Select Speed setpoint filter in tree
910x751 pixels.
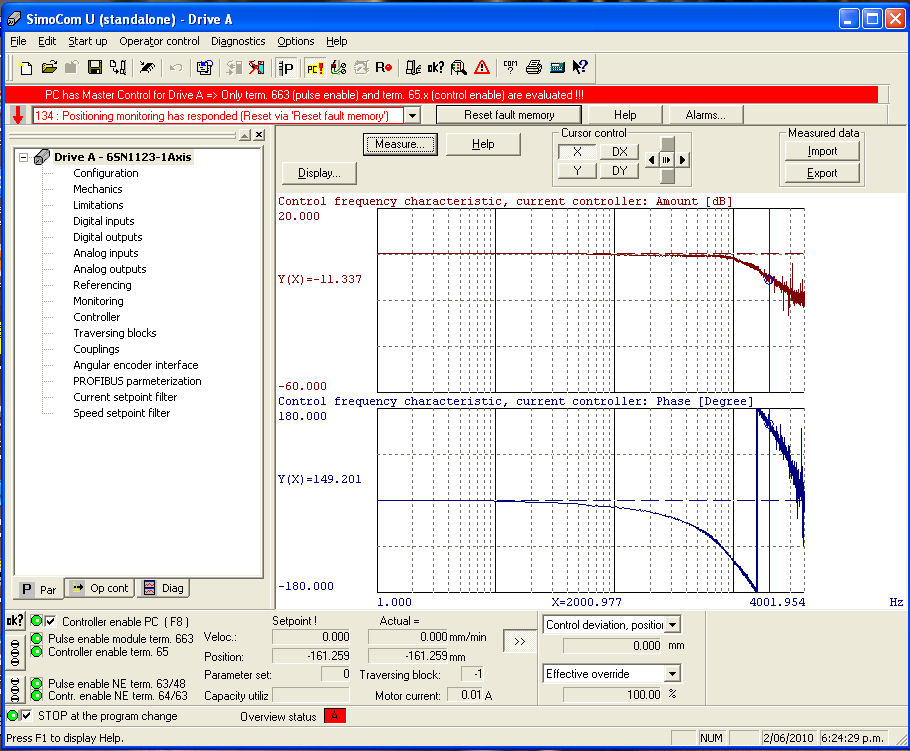click(121, 413)
